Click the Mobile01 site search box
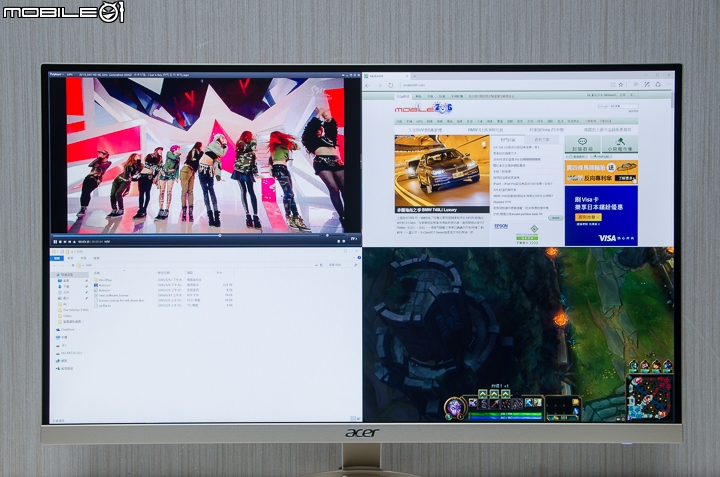The height and width of the screenshot is (477, 720). [x=618, y=107]
